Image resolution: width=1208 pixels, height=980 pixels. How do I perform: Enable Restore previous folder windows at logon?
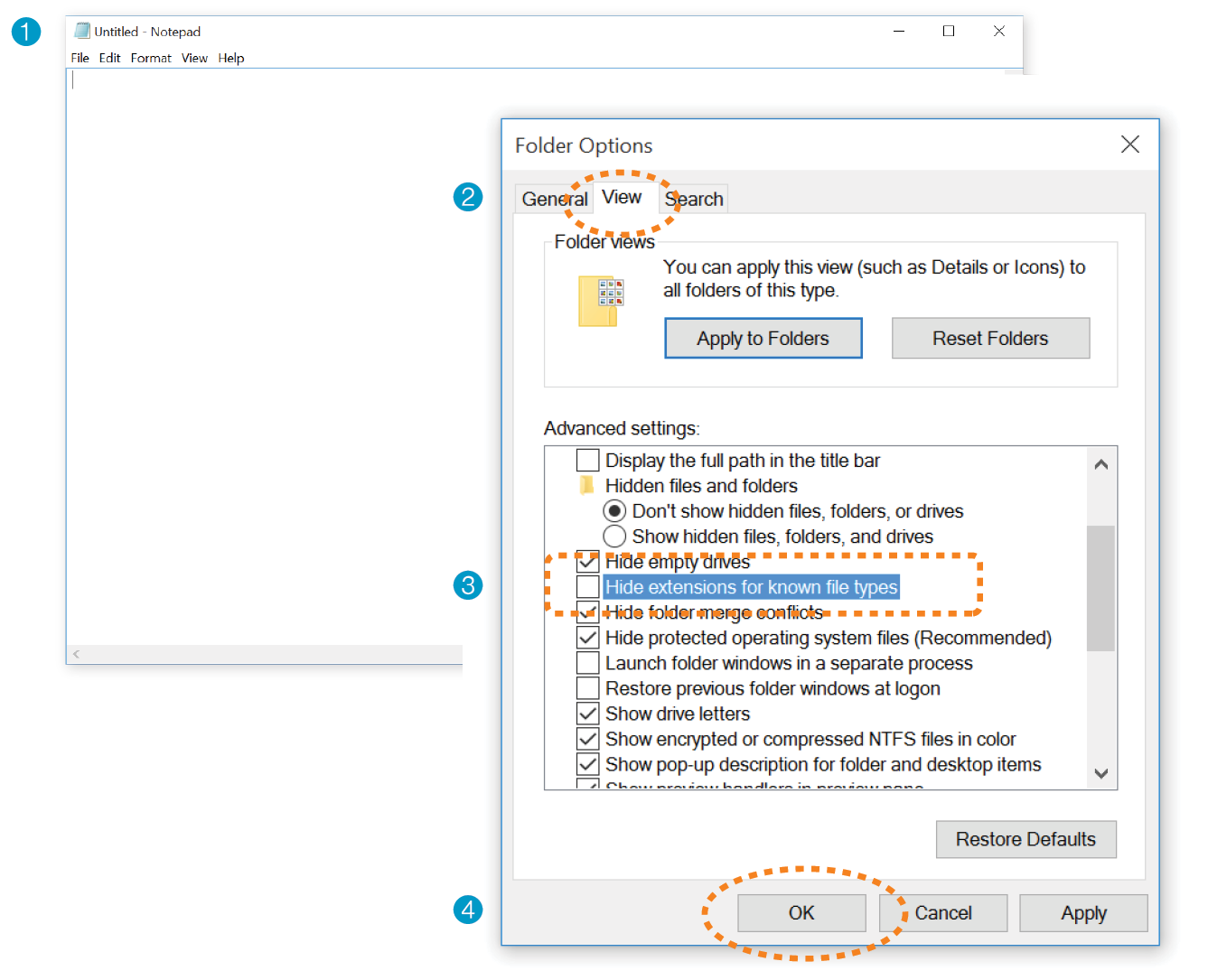pos(588,688)
